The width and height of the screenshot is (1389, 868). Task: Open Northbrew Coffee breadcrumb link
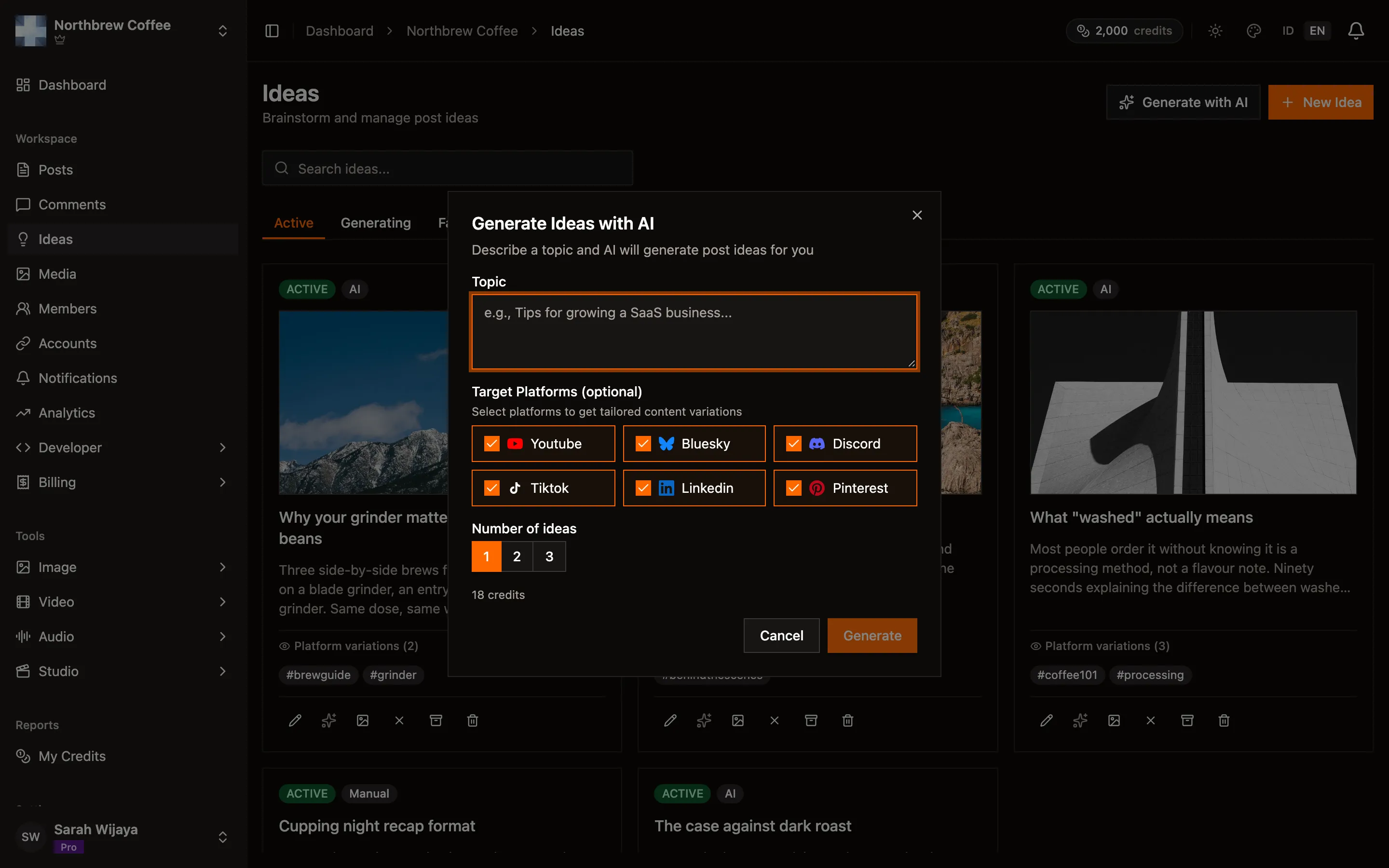(x=462, y=31)
